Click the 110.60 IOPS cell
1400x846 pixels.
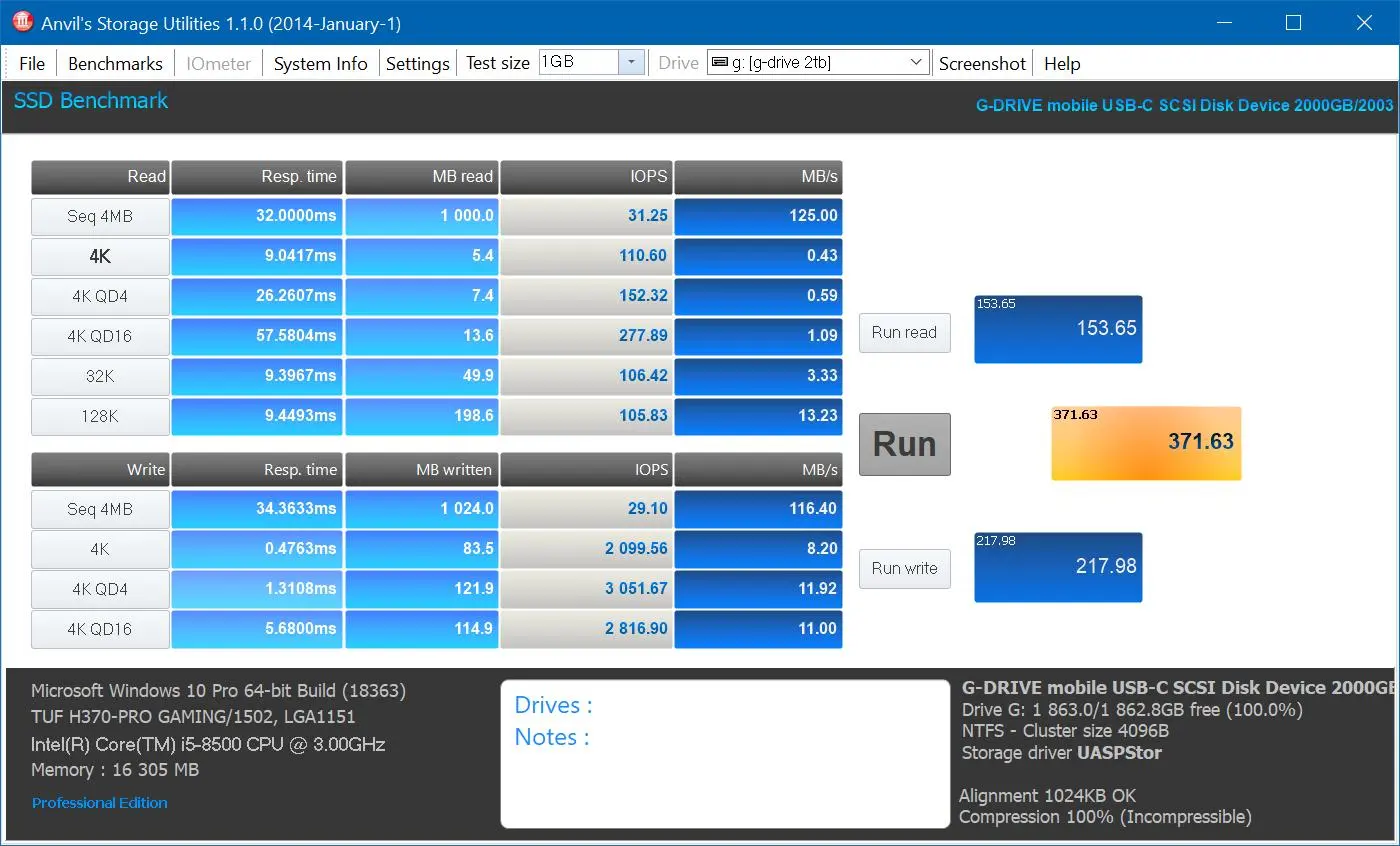tap(587, 256)
